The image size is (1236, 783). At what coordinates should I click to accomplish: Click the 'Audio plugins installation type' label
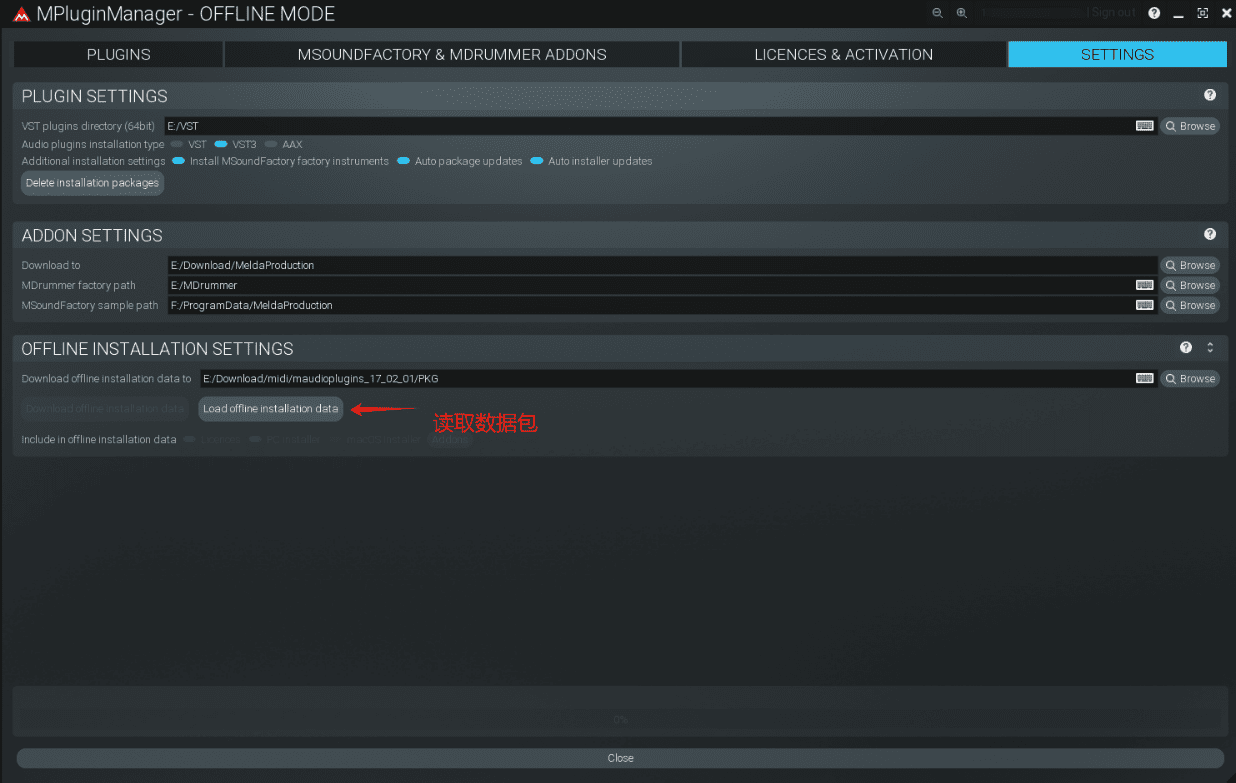click(93, 144)
